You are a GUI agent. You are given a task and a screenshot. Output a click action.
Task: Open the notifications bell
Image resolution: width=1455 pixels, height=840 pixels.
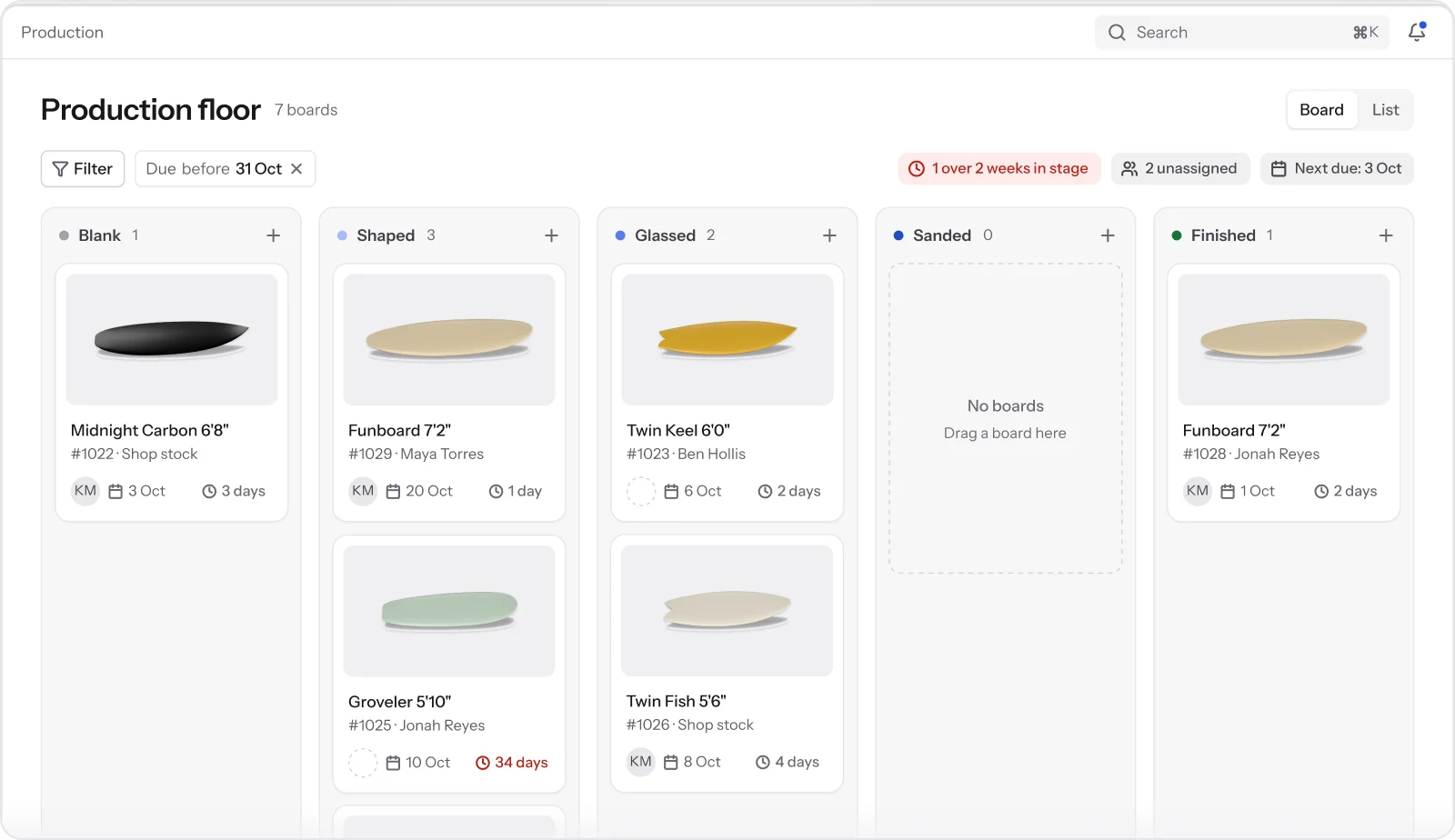tap(1417, 32)
